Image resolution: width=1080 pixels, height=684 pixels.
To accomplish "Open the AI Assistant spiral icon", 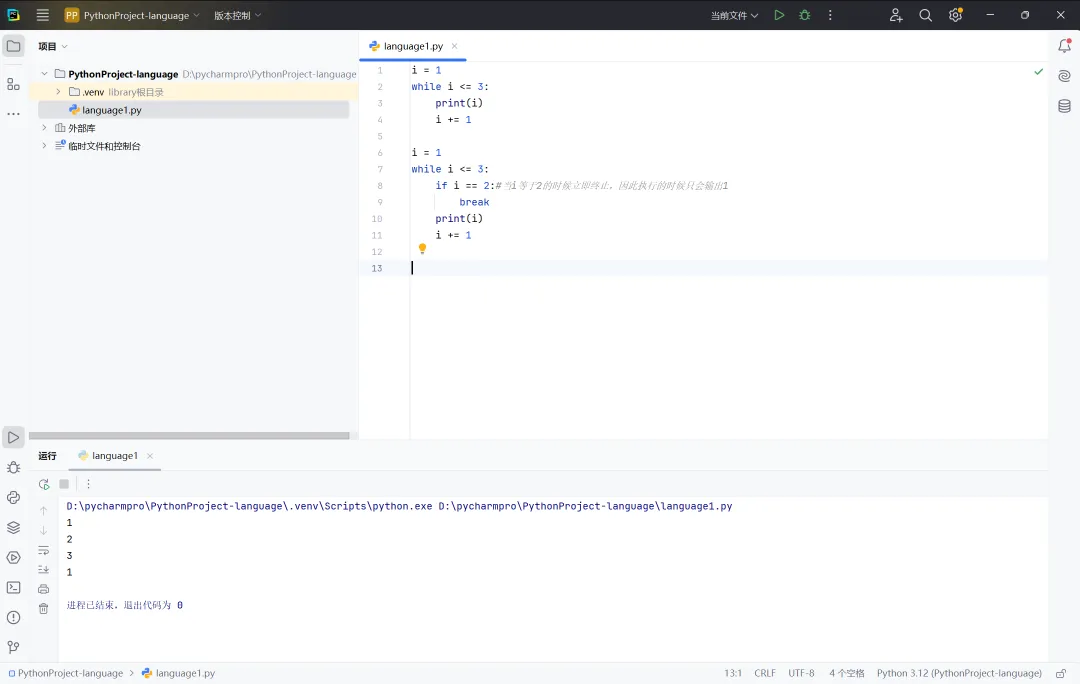I will [x=1064, y=76].
